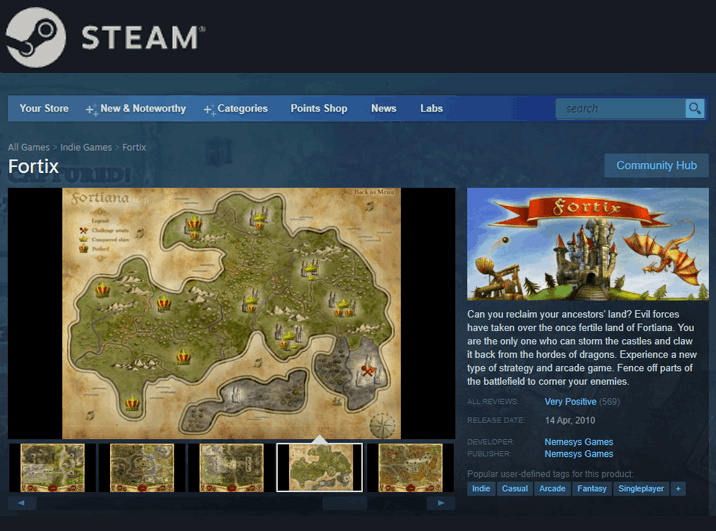716x531 pixels.
Task: Click in the store search field
Action: [x=620, y=108]
